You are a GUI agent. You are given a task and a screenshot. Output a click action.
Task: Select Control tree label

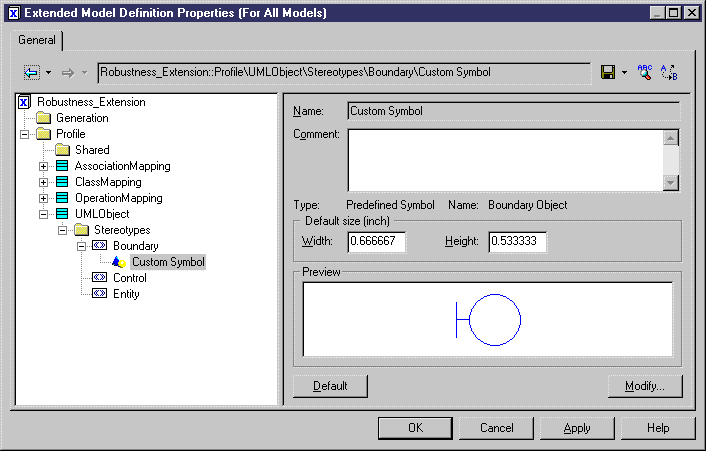pos(130,278)
